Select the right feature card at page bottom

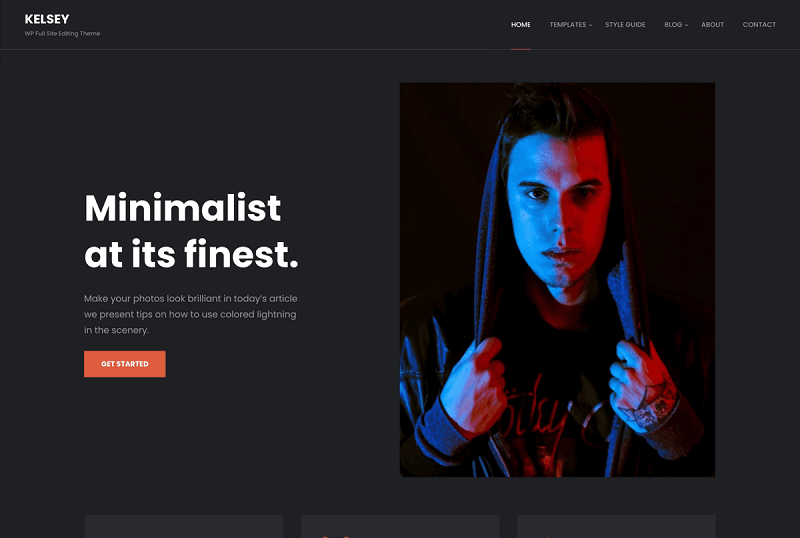[616, 526]
